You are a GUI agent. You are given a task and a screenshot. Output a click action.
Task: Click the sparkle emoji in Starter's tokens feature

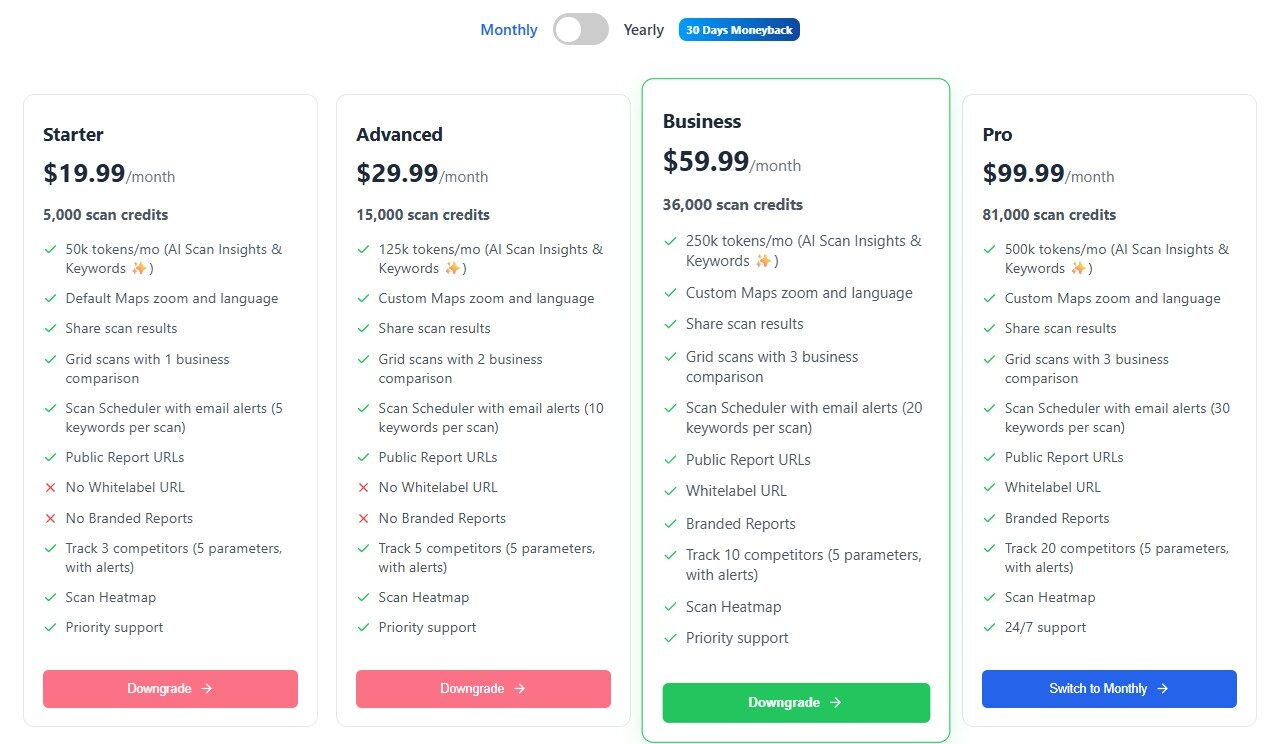pyautogui.click(x=138, y=268)
